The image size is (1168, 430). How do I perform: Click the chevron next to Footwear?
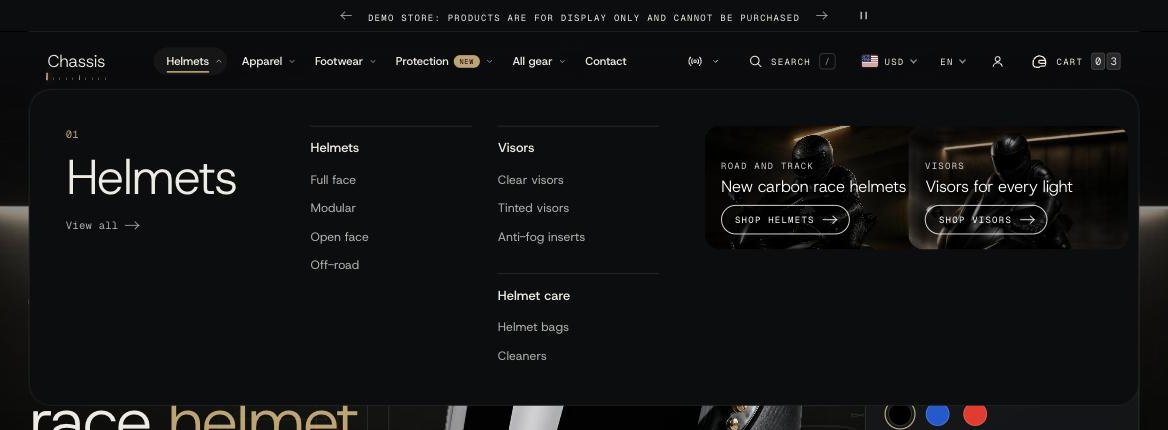(372, 62)
